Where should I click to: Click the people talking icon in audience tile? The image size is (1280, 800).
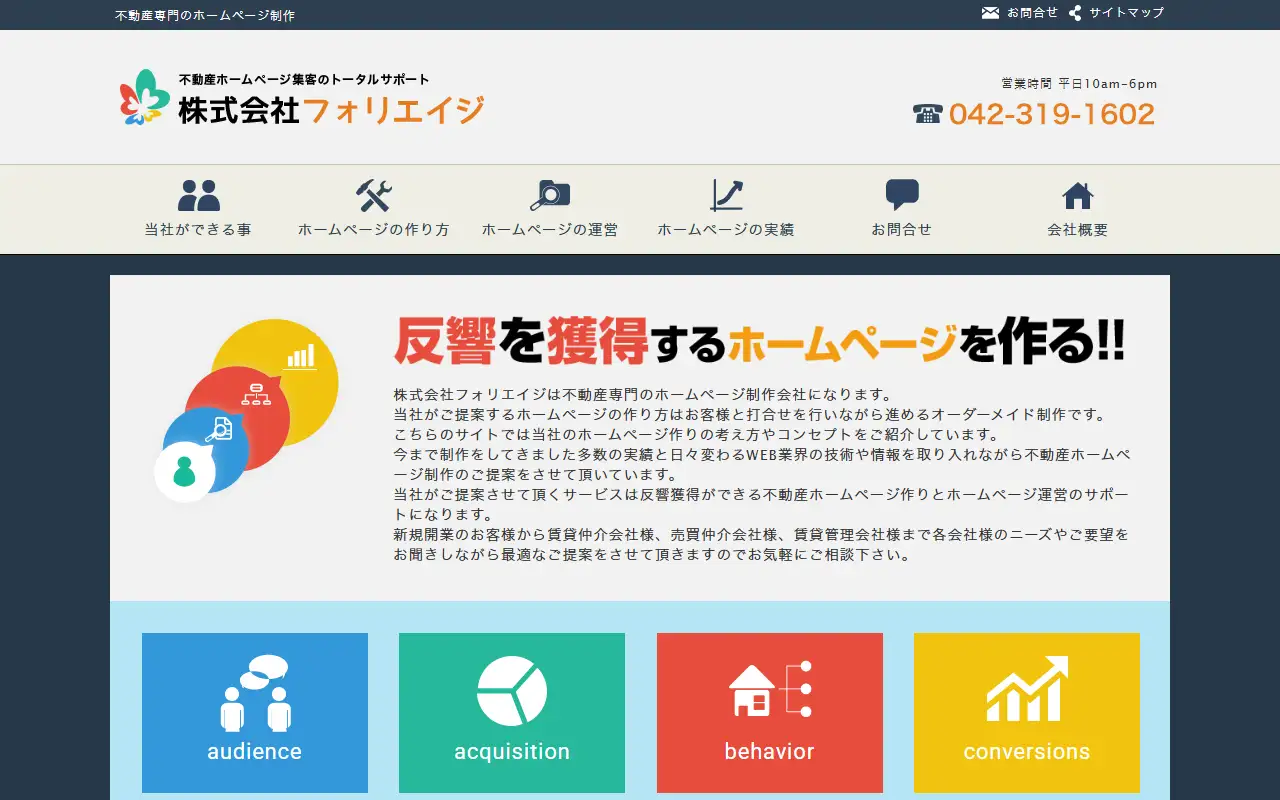[255, 693]
